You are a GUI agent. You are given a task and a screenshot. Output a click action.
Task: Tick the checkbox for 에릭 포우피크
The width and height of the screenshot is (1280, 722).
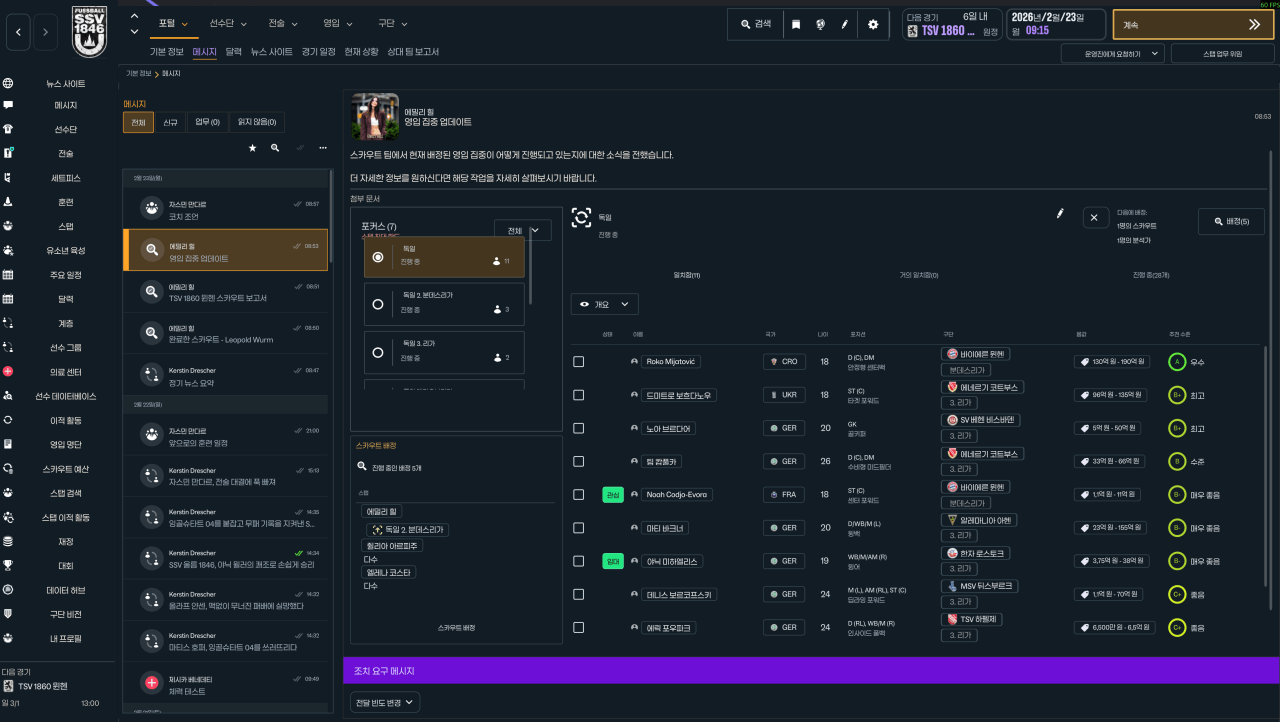[578, 628]
